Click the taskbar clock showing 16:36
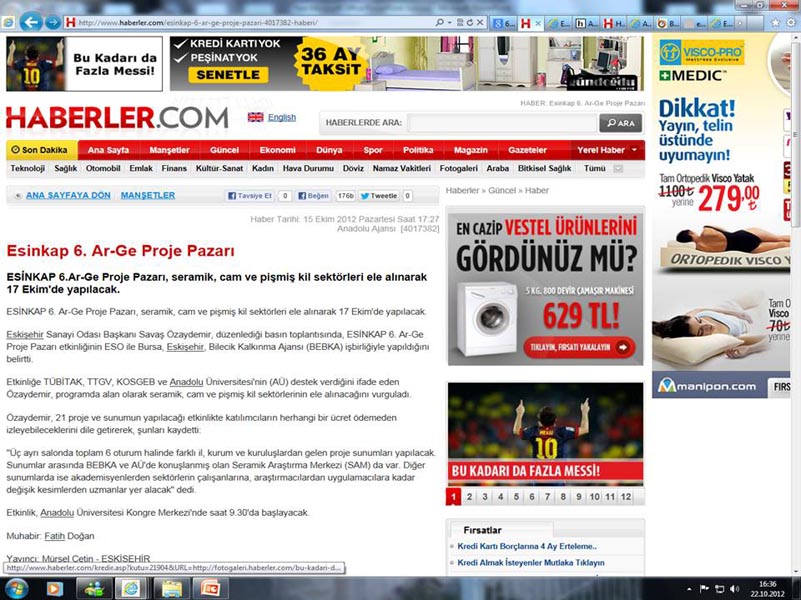This screenshot has width=801, height=600. coord(768,589)
